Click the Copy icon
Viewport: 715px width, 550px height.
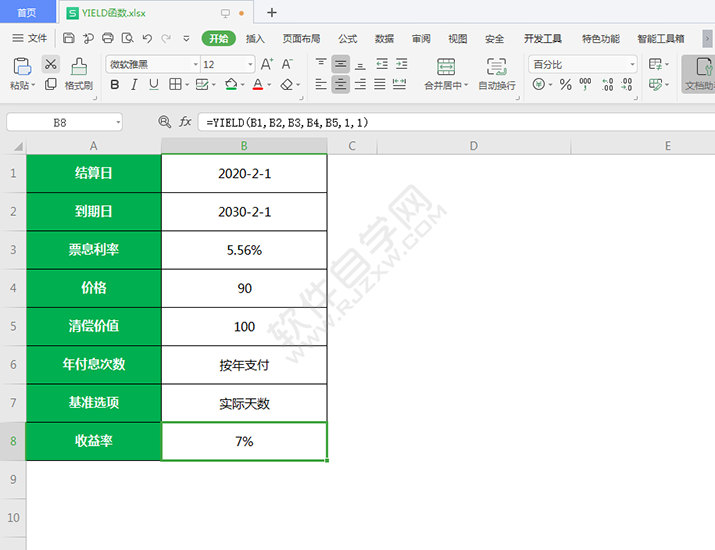(51, 84)
